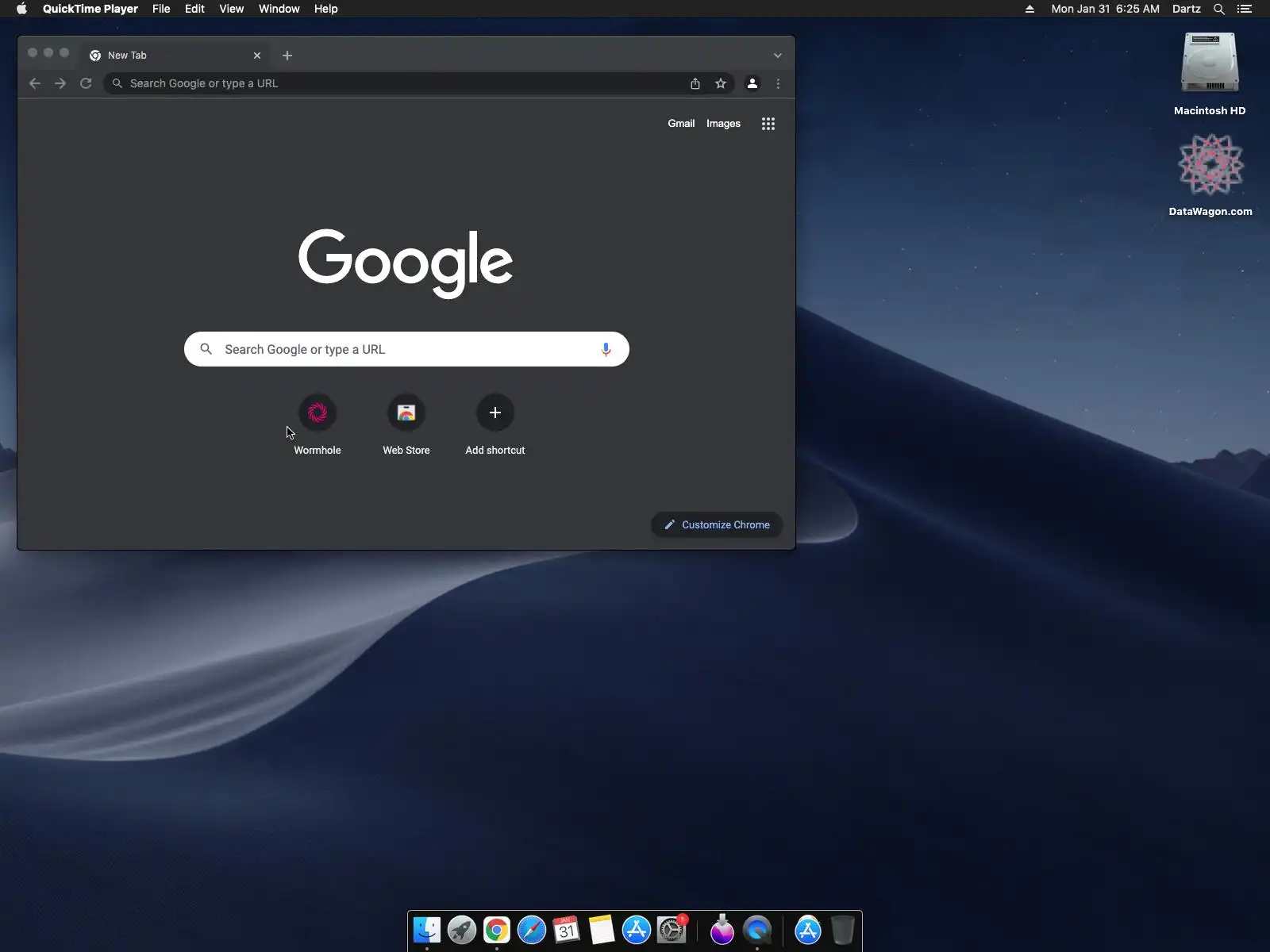The width and height of the screenshot is (1270, 952).
Task: Click the Chrome address bar field
Action: click(405, 83)
